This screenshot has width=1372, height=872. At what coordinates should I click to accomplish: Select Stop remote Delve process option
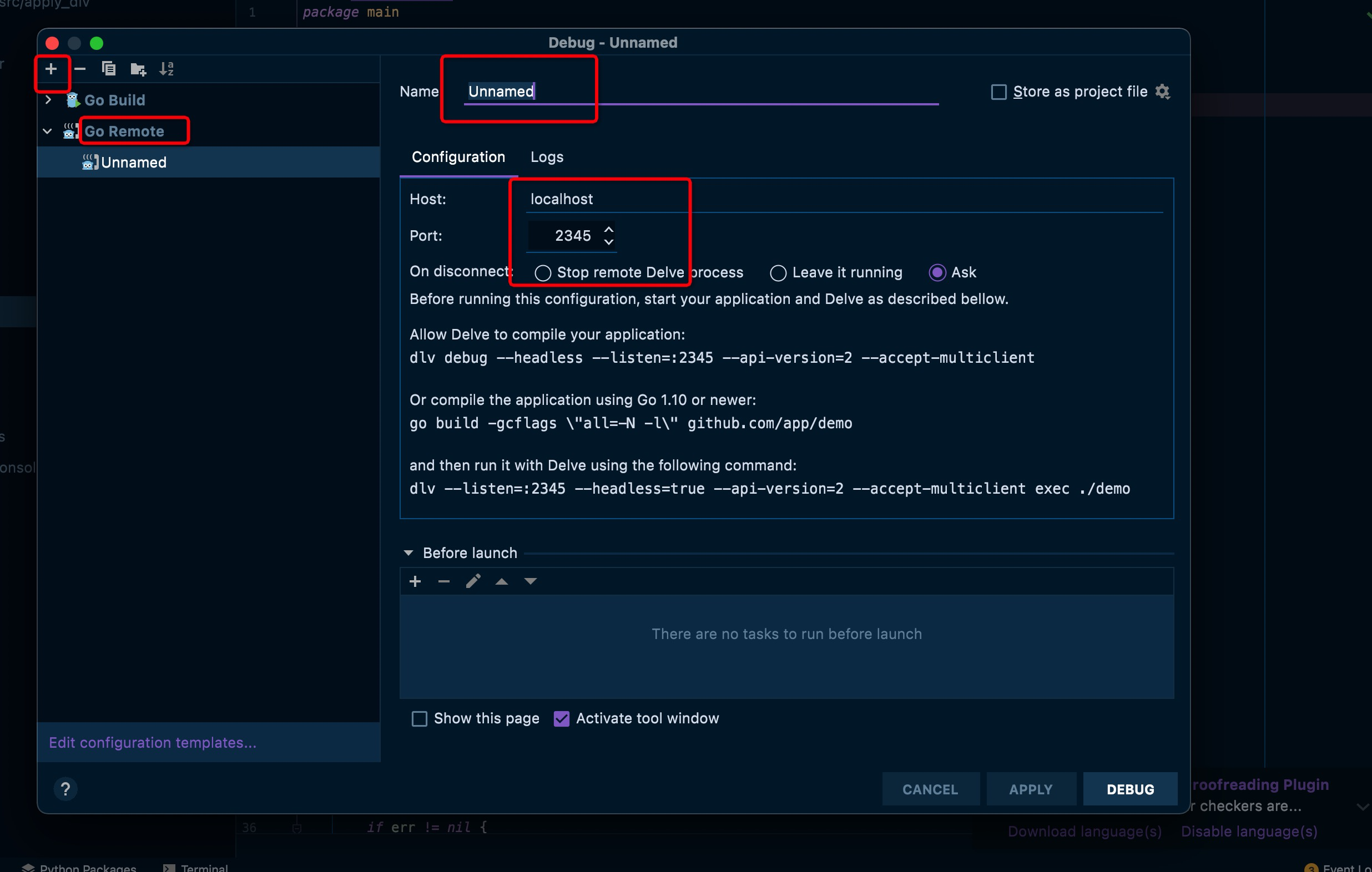click(x=543, y=273)
